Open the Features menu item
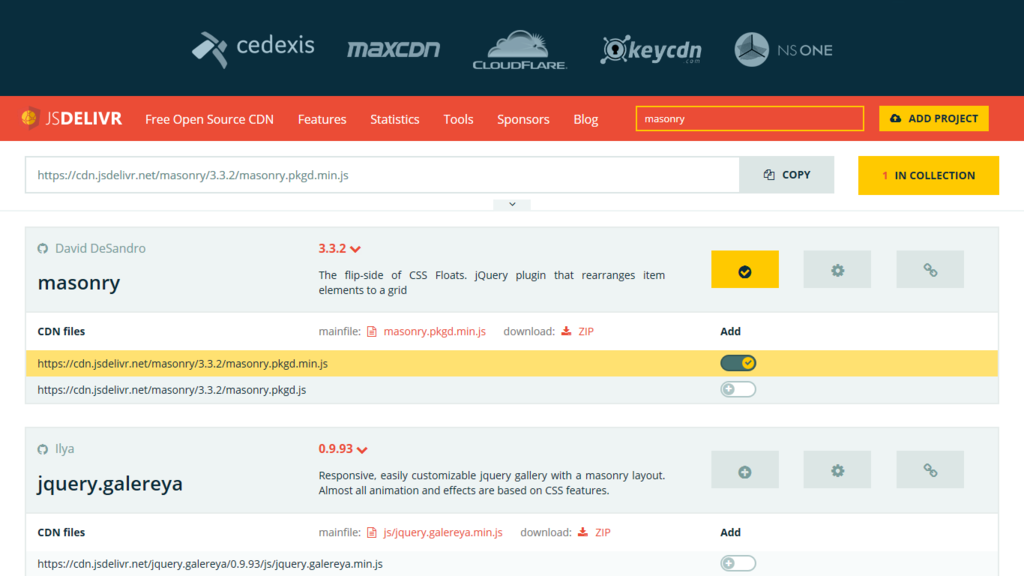Screen dimensions: 1024x576 (322, 119)
